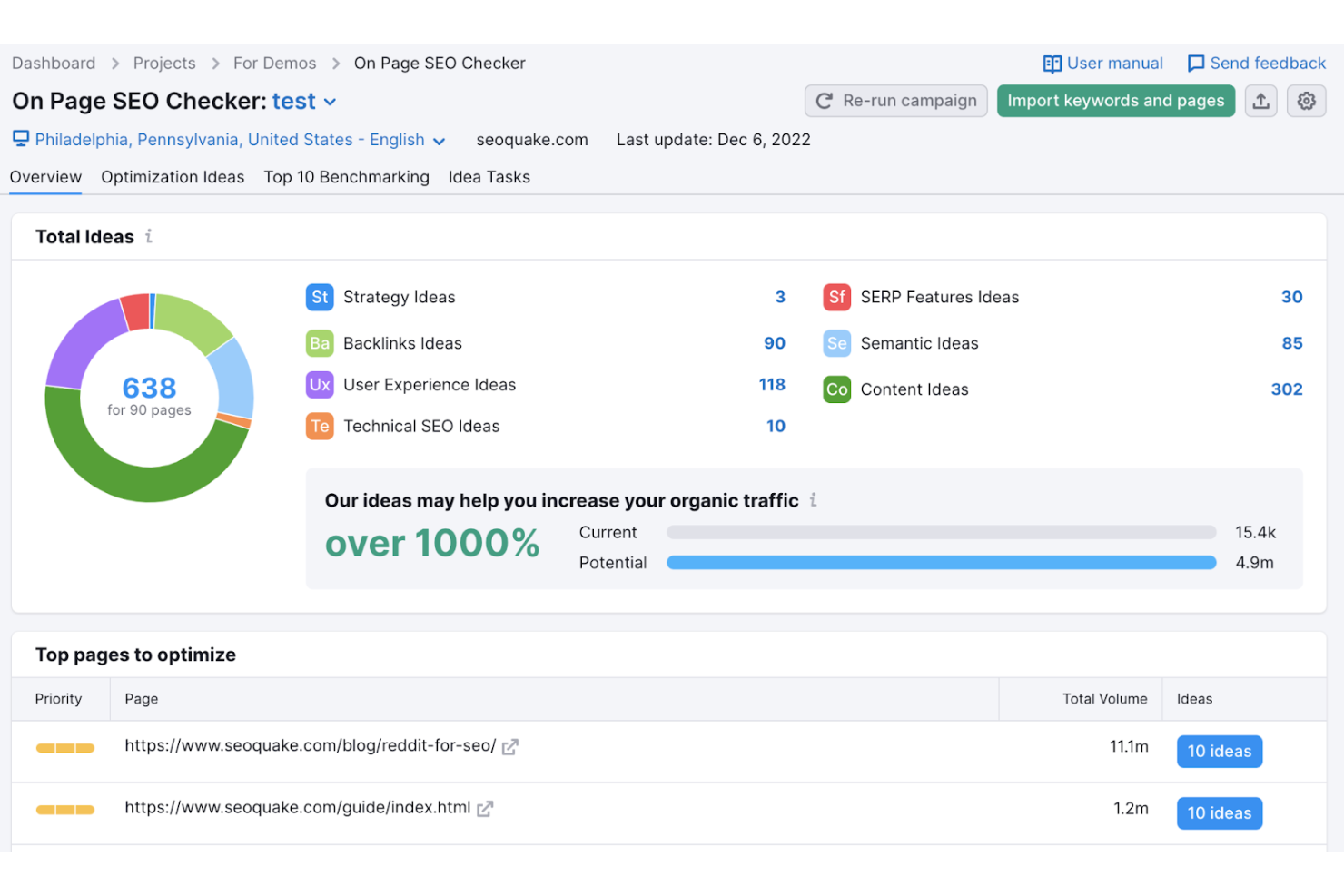
Task: Click the Se Semantic Ideas icon
Action: [x=837, y=343]
